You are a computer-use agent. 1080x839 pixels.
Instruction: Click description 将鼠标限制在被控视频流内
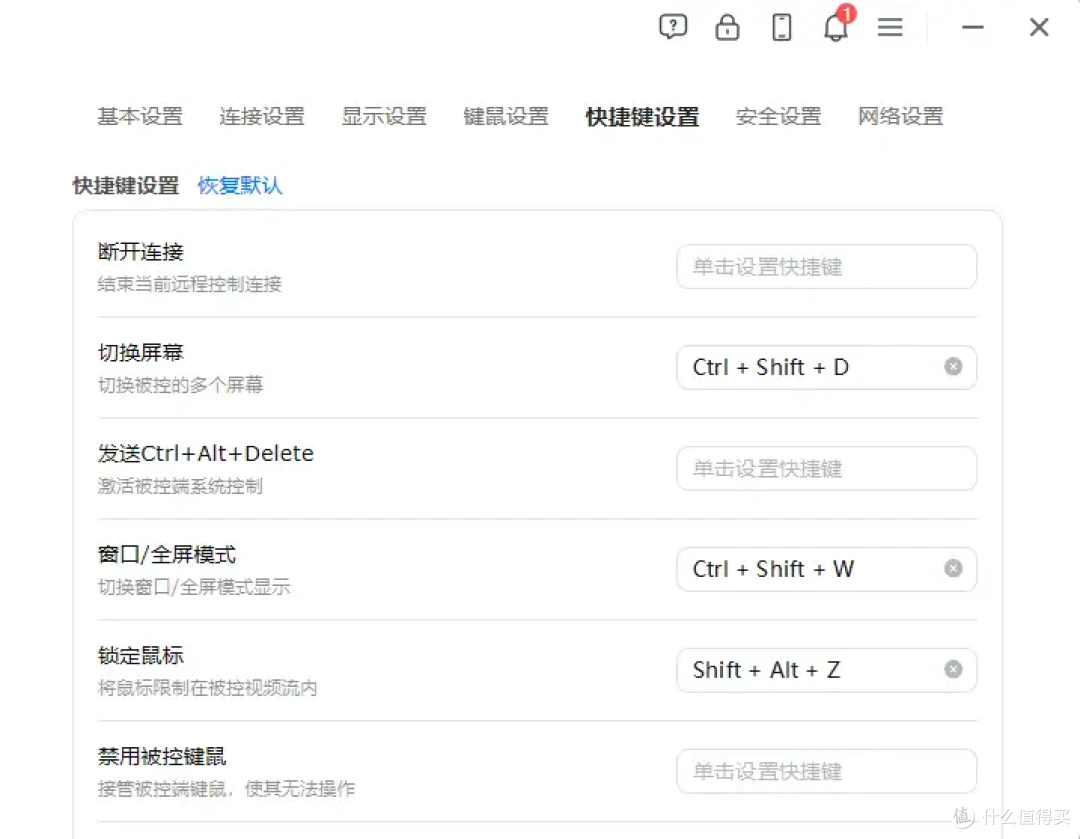tap(208, 687)
